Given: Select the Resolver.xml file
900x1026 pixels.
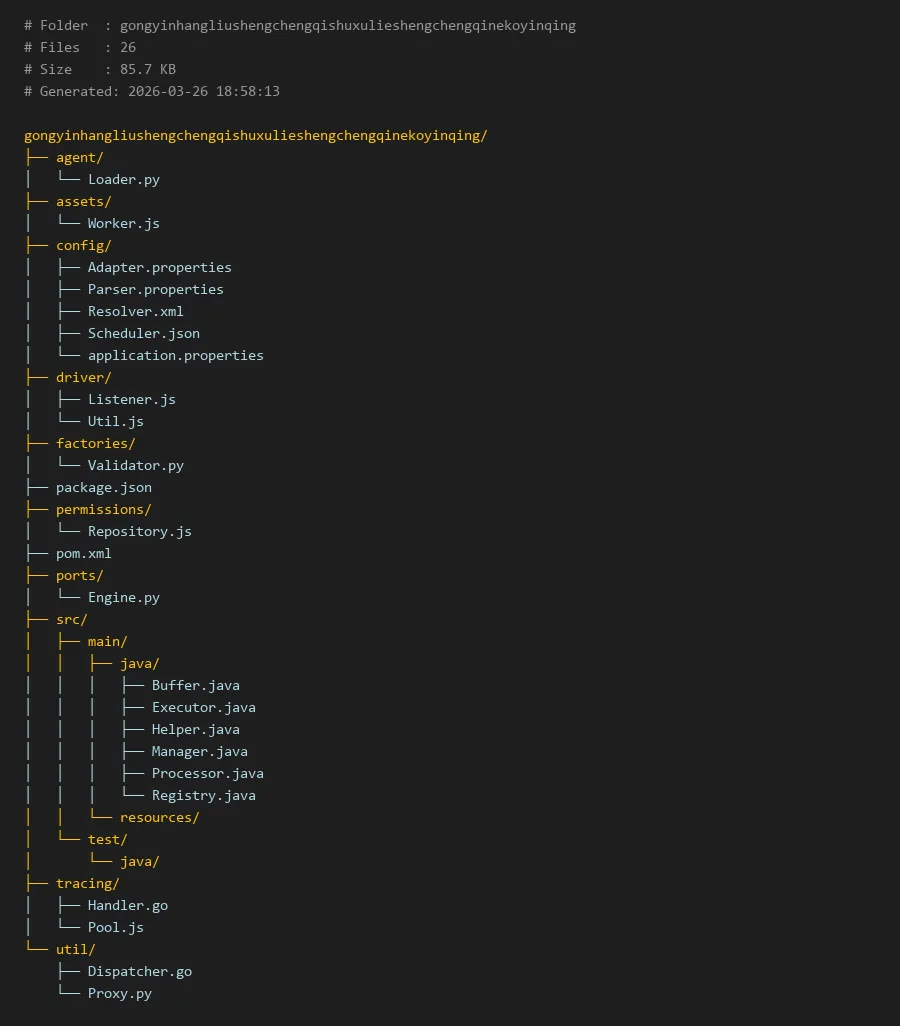Looking at the screenshot, I should click(x=135, y=311).
